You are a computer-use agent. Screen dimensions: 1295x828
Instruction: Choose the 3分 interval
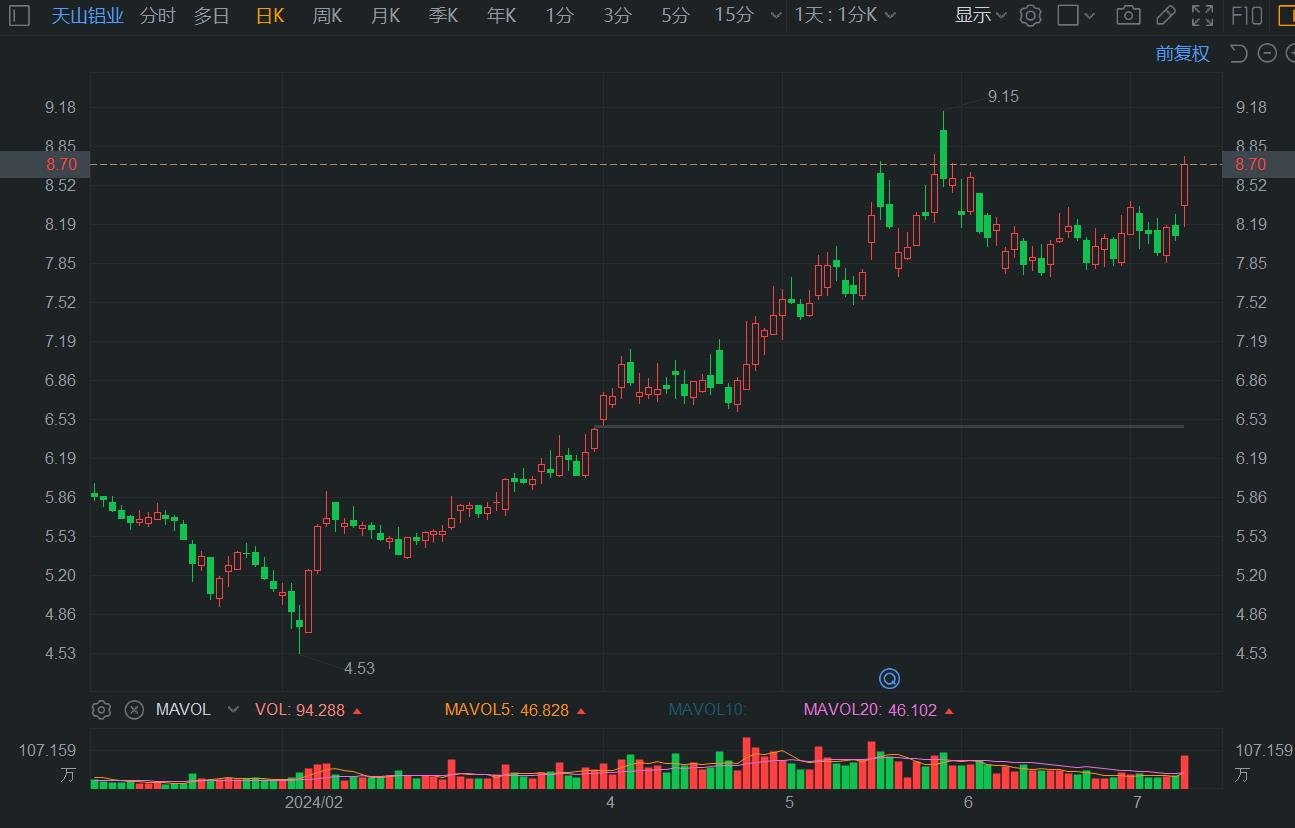[x=618, y=15]
